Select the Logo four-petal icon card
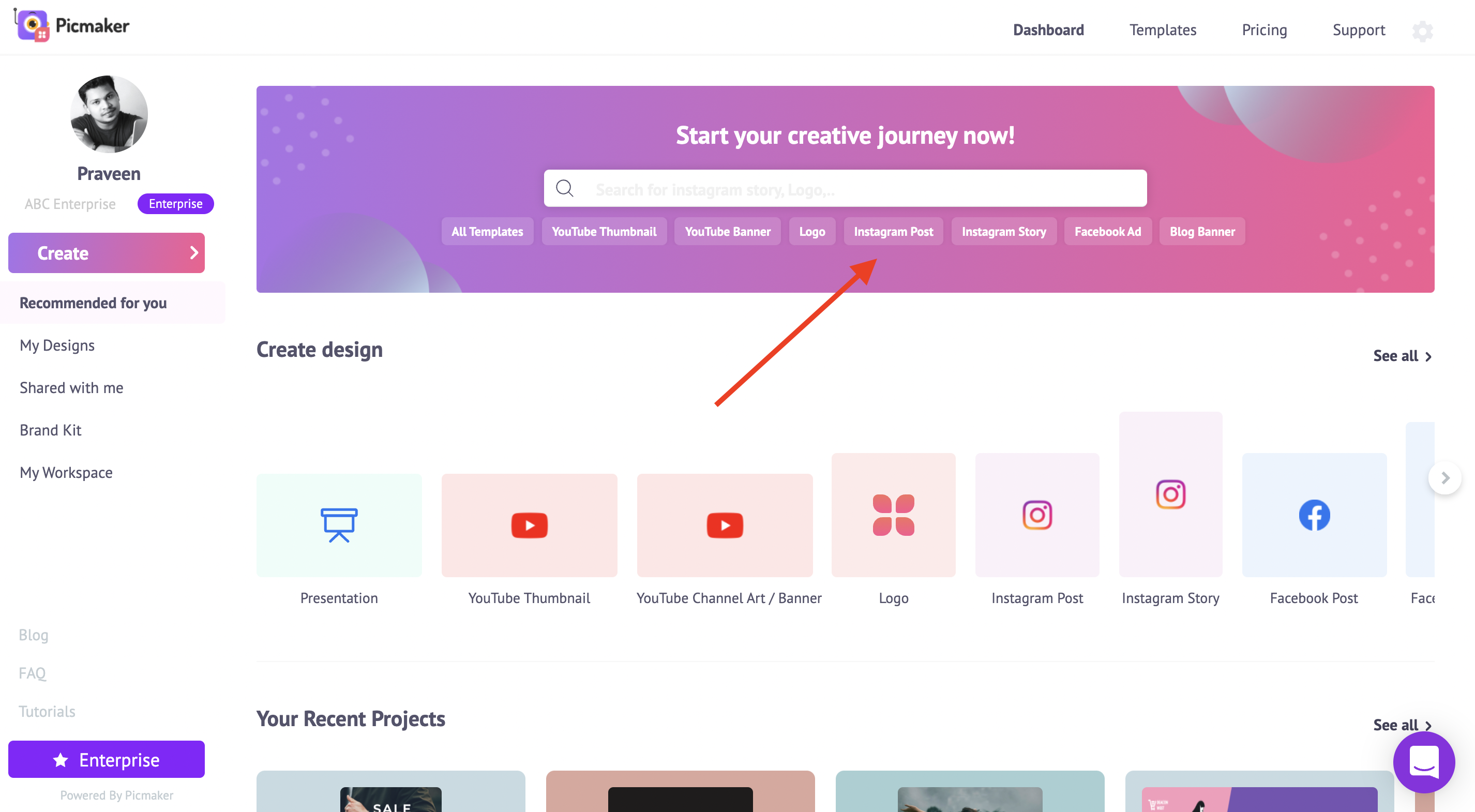The image size is (1475, 812). (x=893, y=514)
